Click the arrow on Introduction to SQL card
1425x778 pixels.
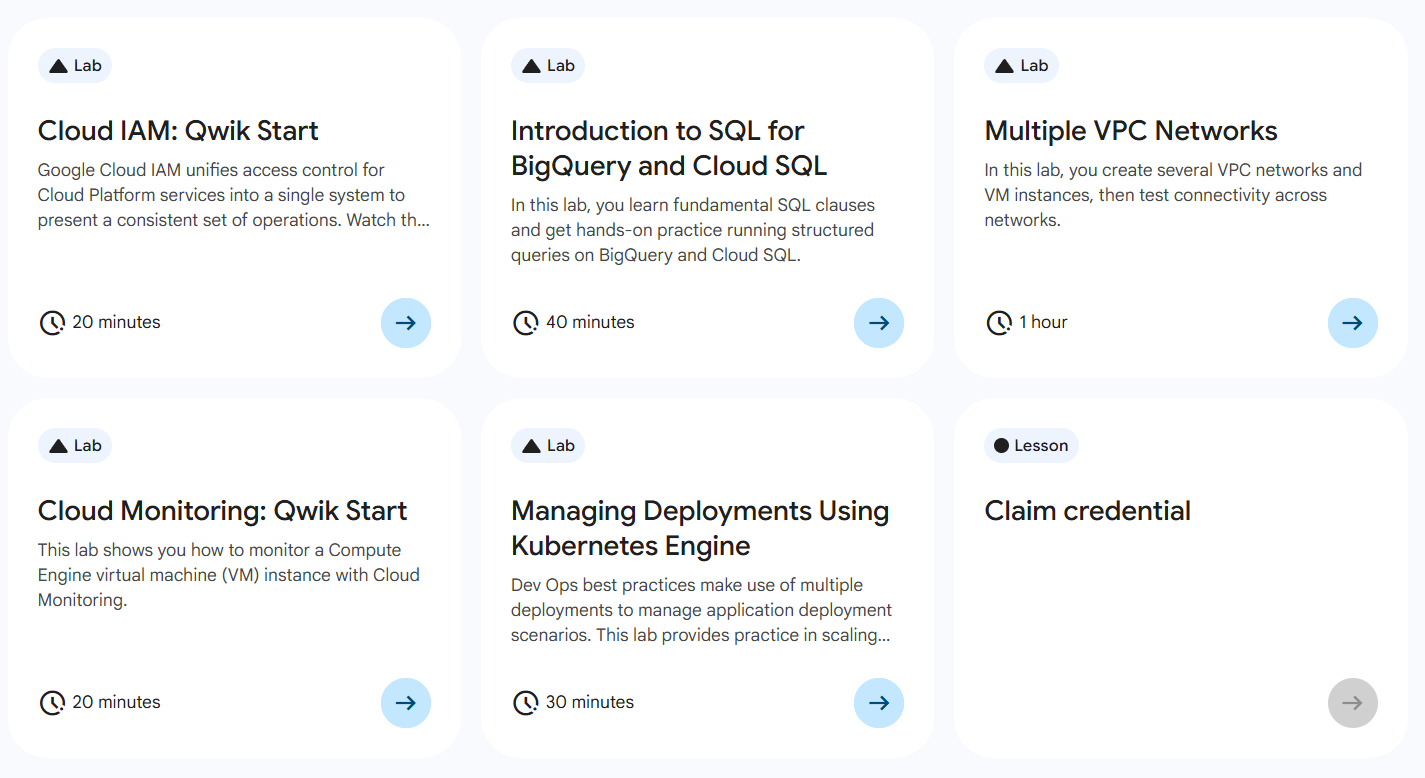point(879,323)
